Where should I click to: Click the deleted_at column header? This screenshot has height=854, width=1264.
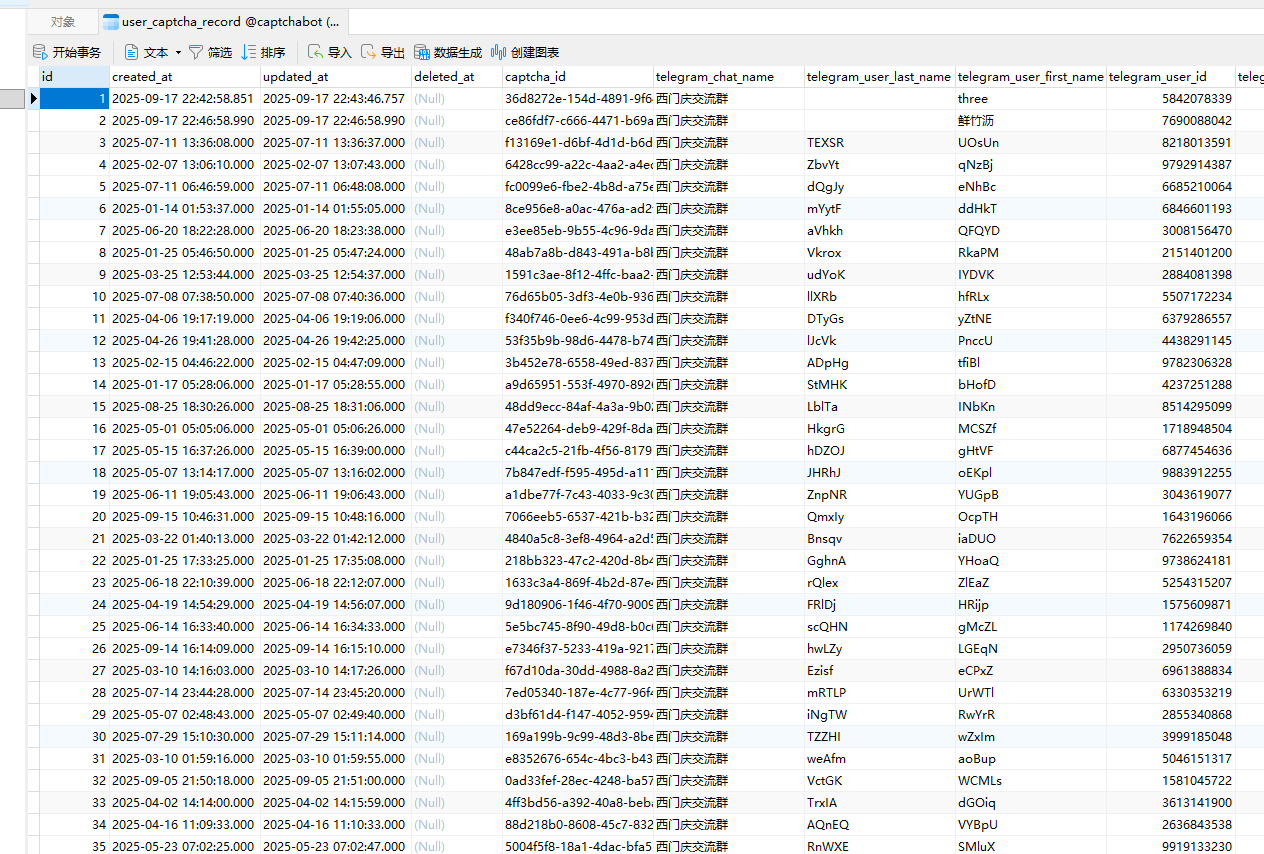point(457,76)
